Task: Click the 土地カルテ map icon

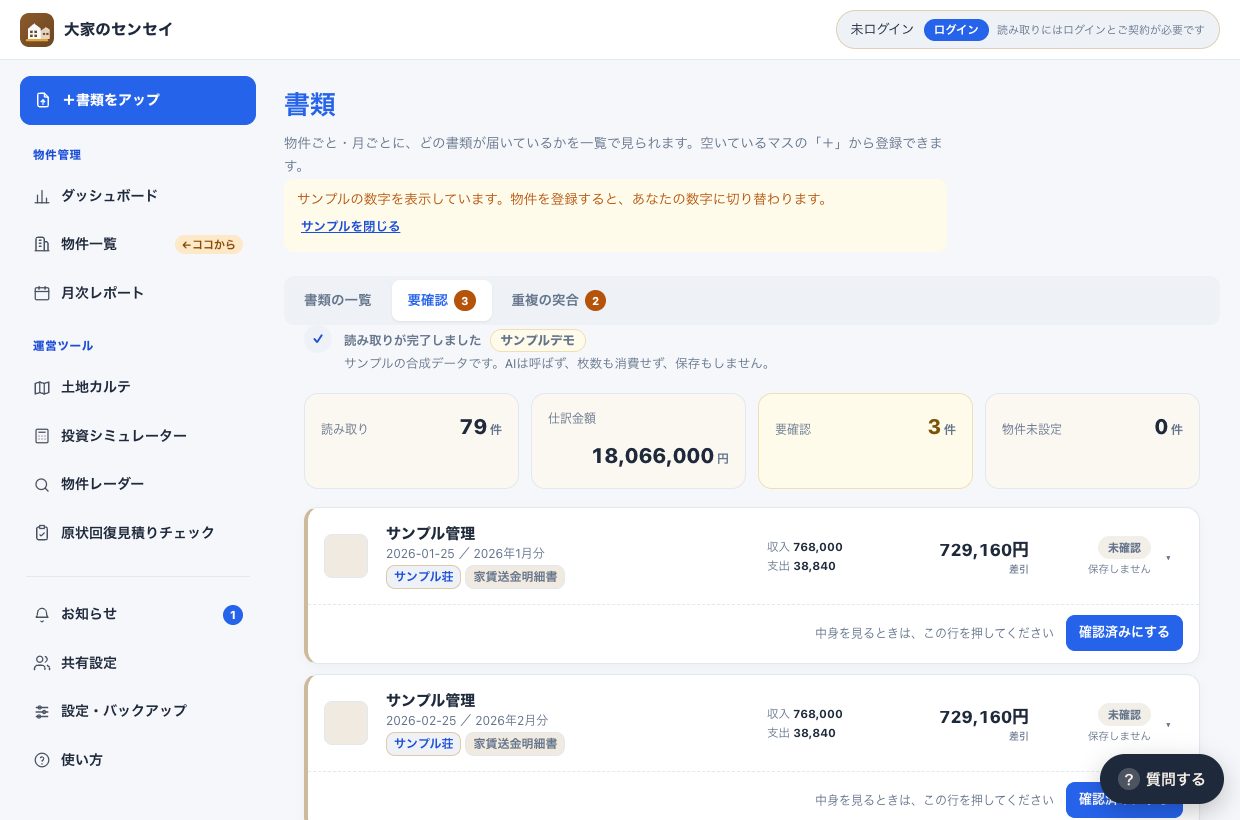Action: [x=42, y=387]
